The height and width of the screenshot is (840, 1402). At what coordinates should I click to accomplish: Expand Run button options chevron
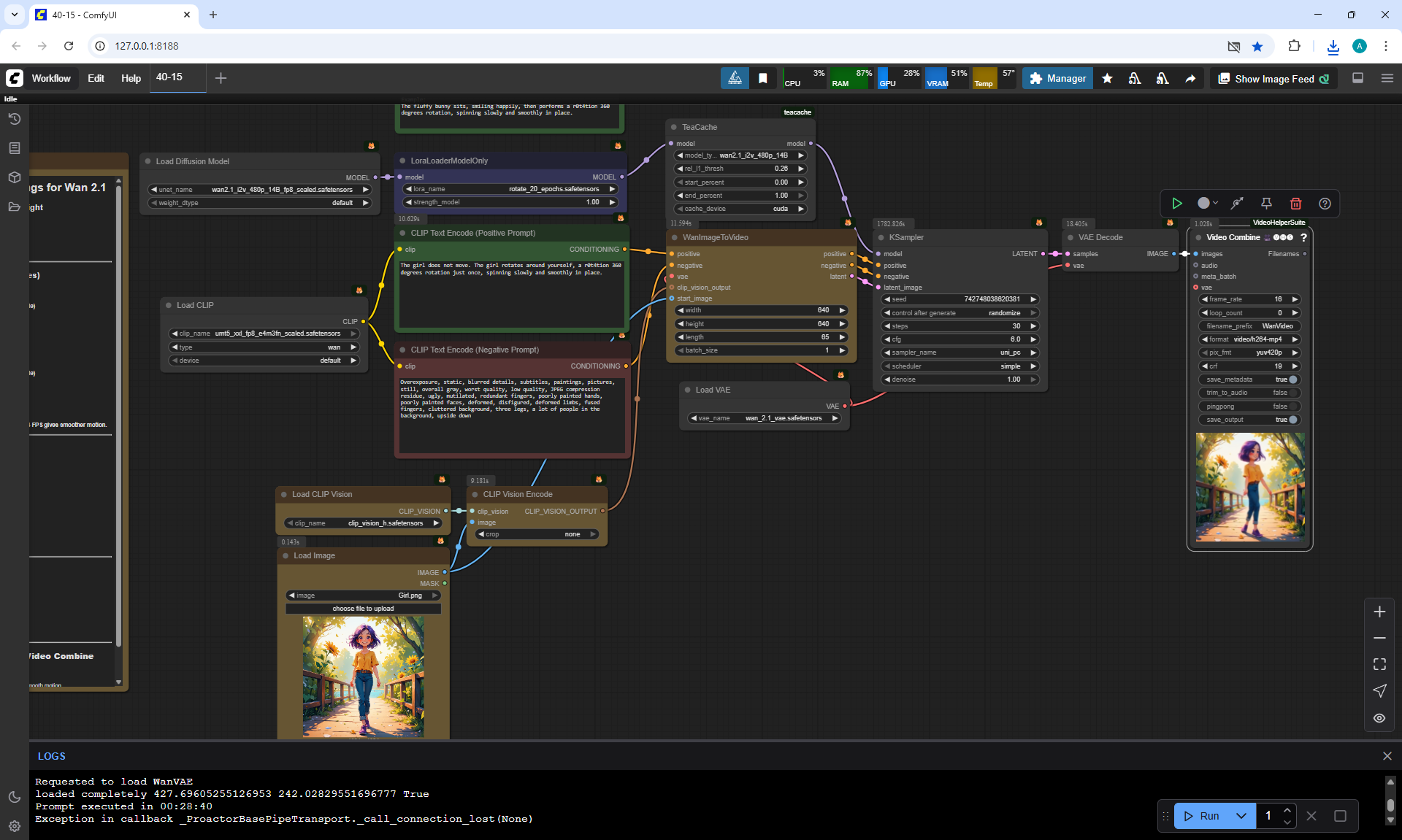point(1241,816)
